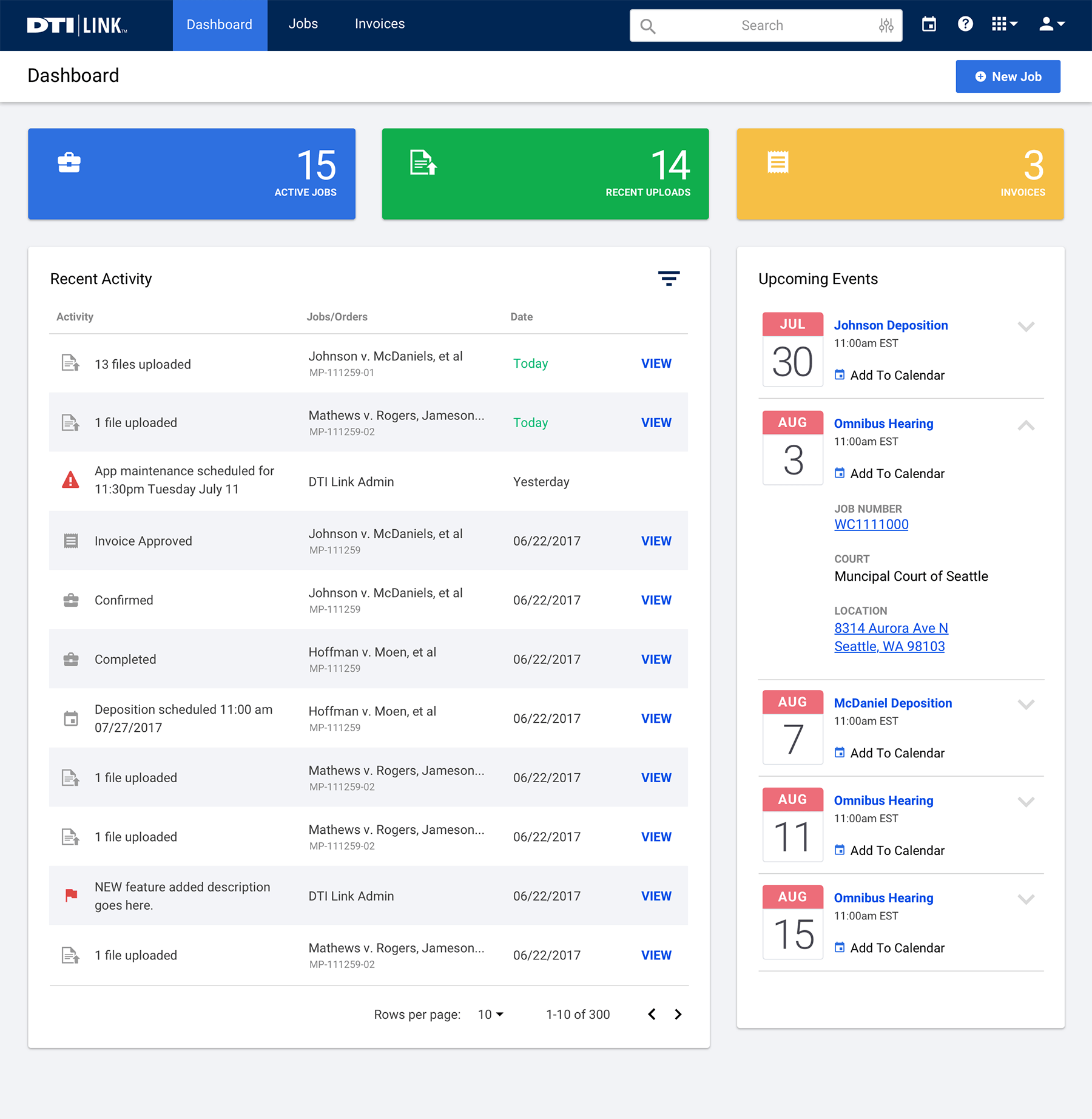Click the calendar icon in top navigation
The image size is (1092, 1119).
(x=929, y=24)
